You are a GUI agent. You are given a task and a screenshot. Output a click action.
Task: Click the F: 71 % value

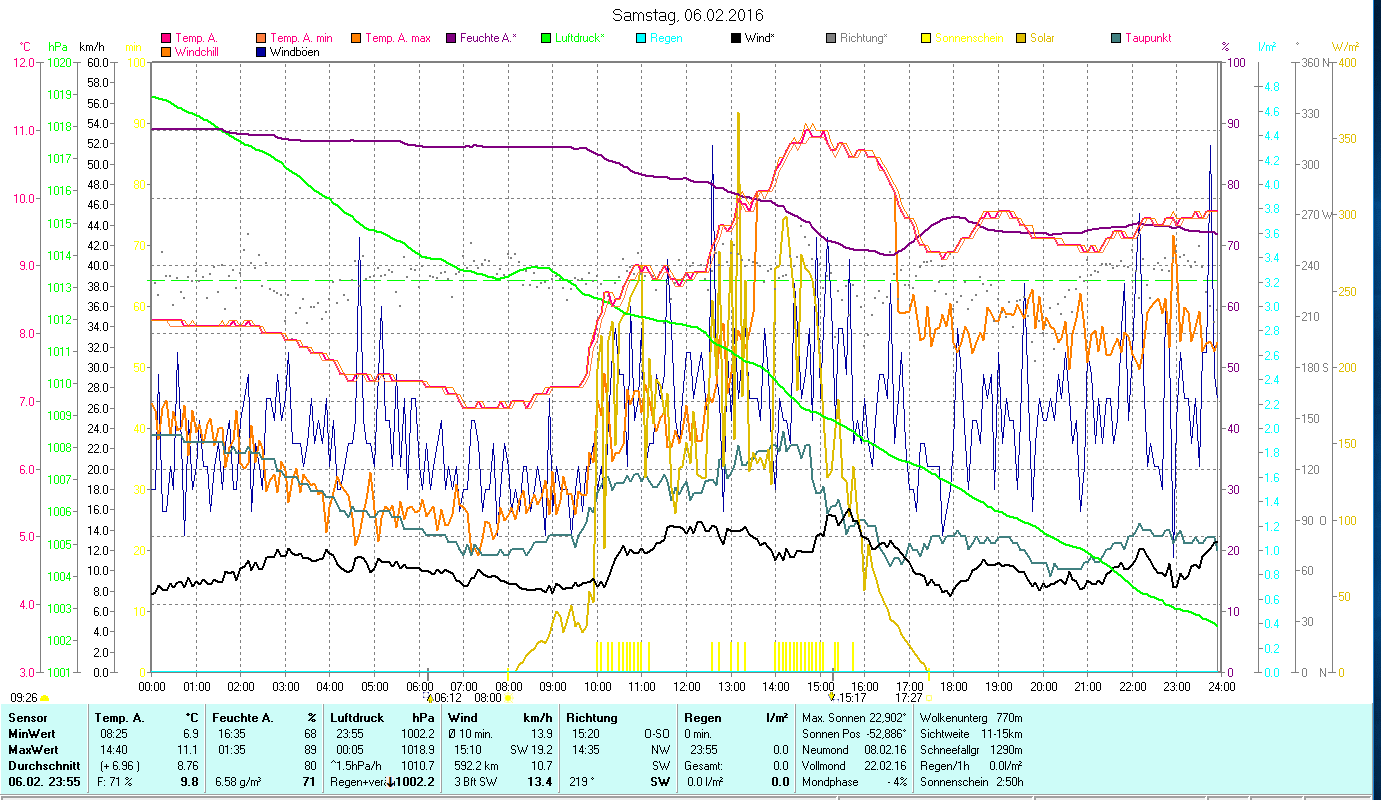pos(114,782)
